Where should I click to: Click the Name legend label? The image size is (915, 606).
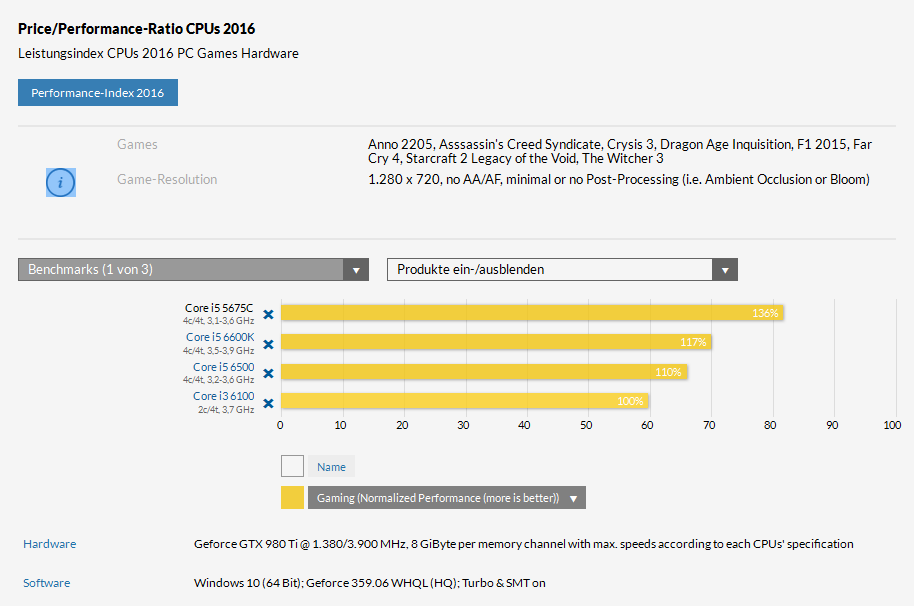click(331, 467)
